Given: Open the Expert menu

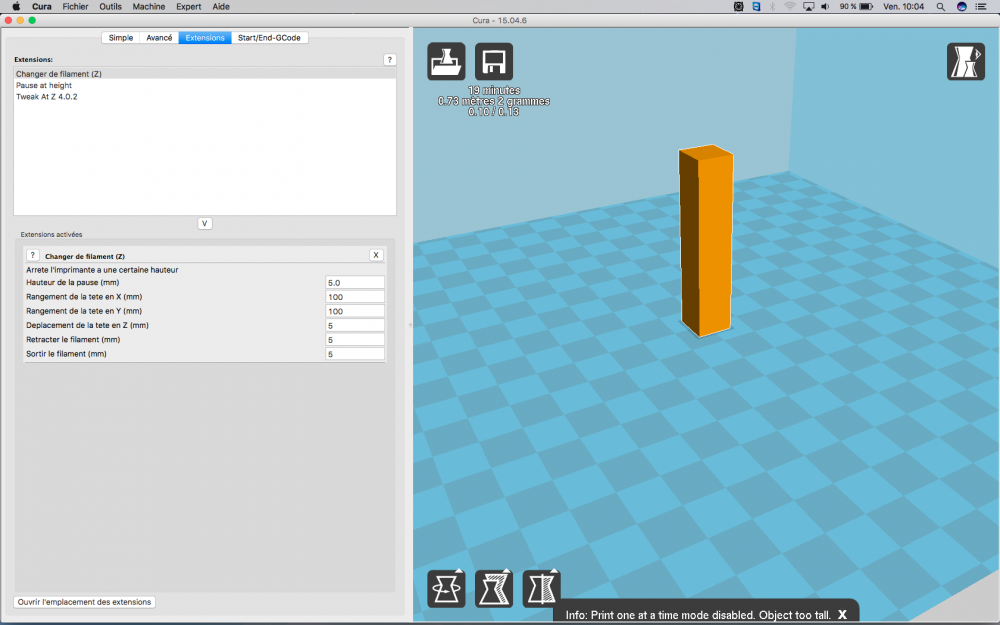Looking at the screenshot, I should pyautogui.click(x=189, y=6).
